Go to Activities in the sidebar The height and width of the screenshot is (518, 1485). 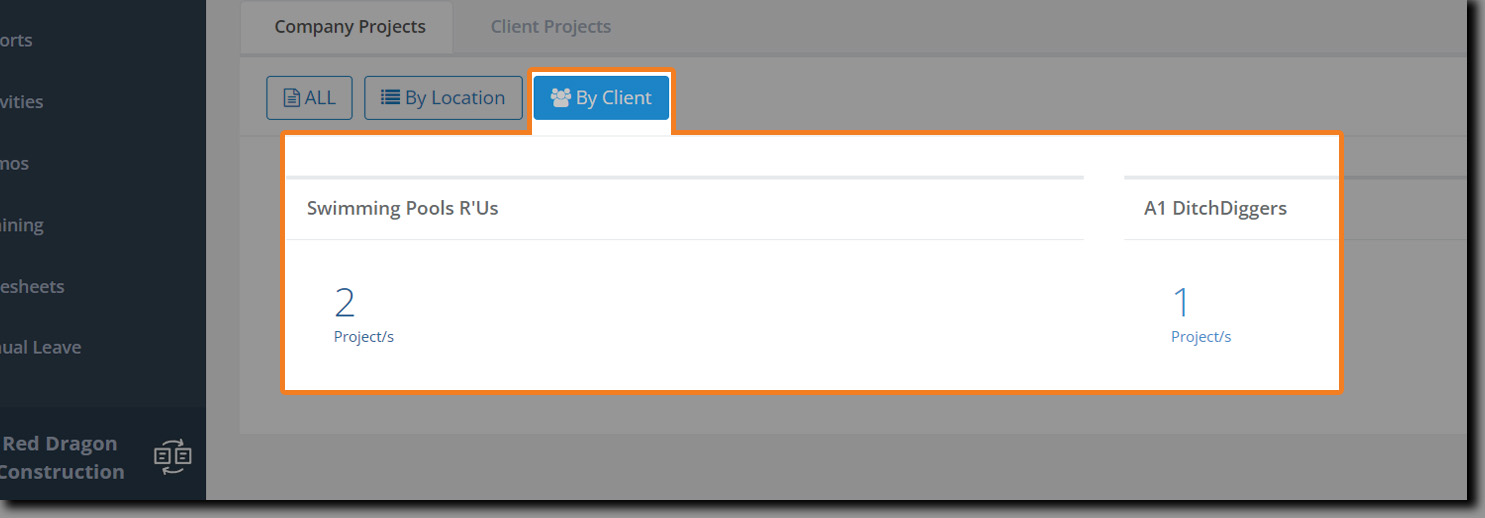21,101
